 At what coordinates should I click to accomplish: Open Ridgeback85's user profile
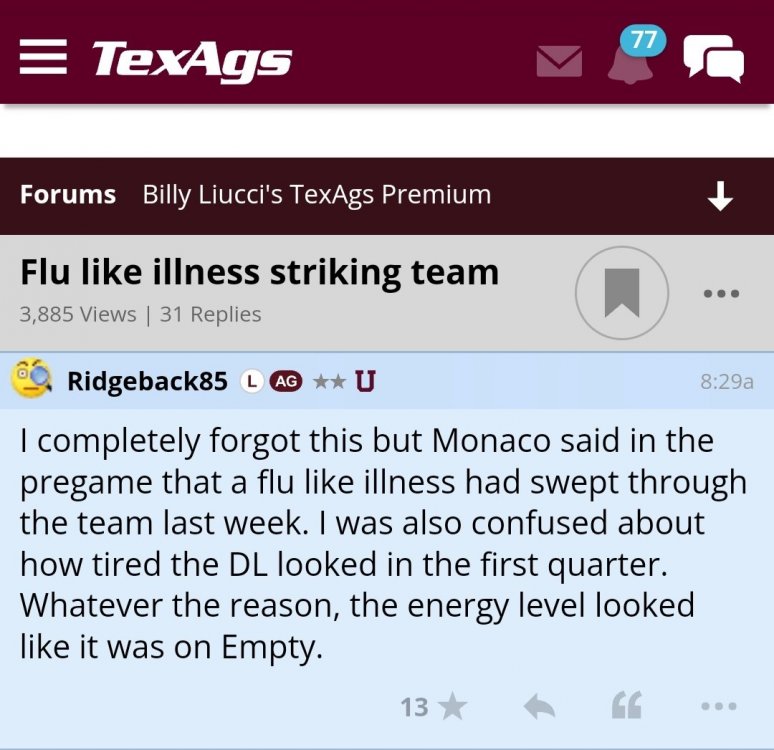147,381
